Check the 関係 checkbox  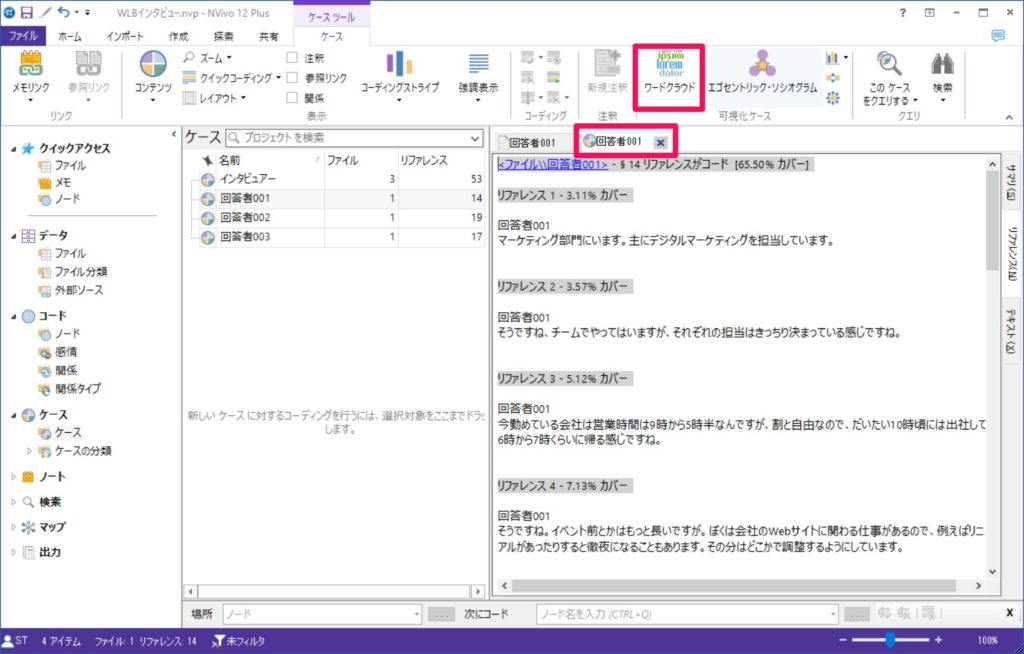292,98
